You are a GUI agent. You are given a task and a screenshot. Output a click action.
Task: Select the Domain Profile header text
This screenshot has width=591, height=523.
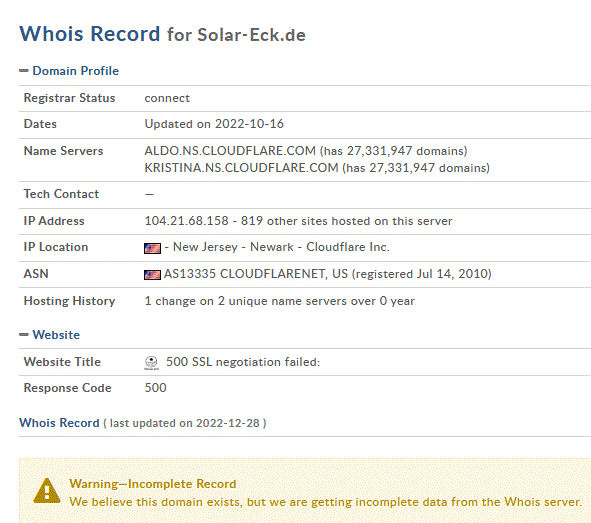click(x=75, y=71)
